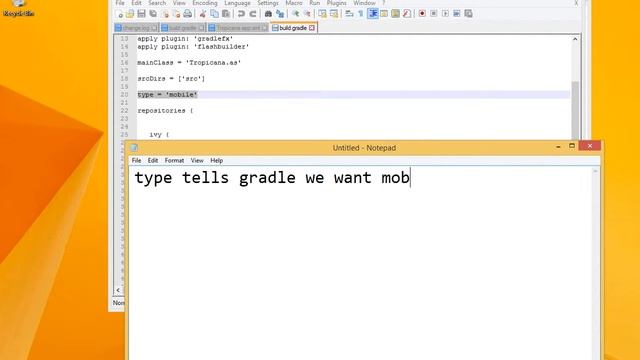Click the 'ivy {' code line
The width and height of the screenshot is (640, 360).
(159, 135)
